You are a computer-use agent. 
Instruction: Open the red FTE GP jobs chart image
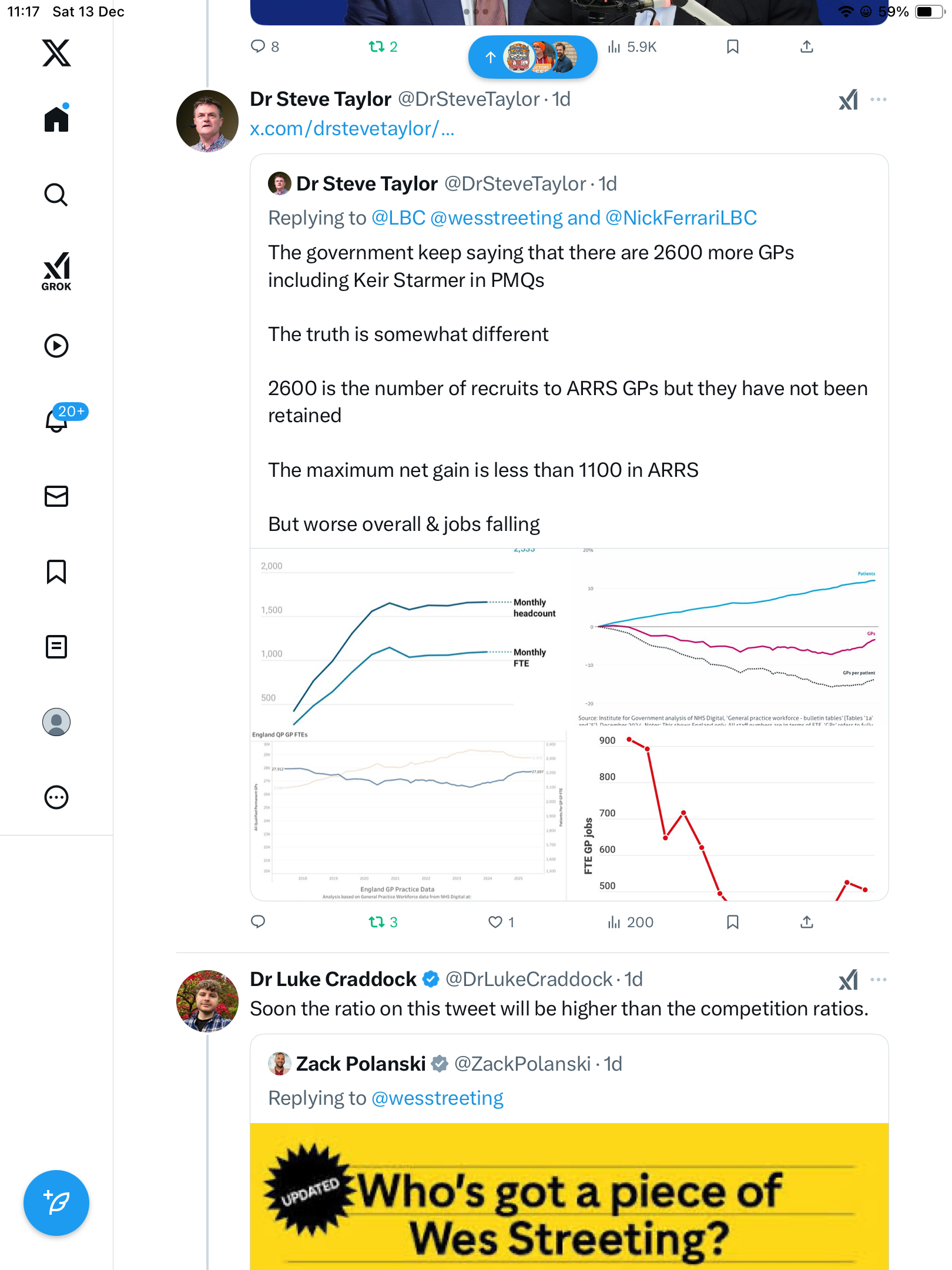pyautogui.click(x=728, y=816)
